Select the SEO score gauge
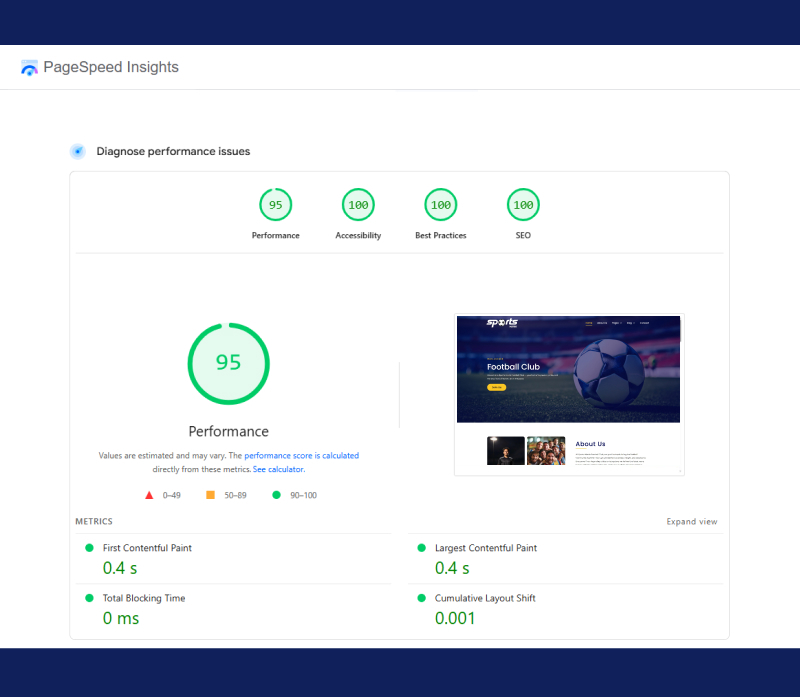Image resolution: width=800 pixels, height=697 pixels. pyautogui.click(x=523, y=205)
